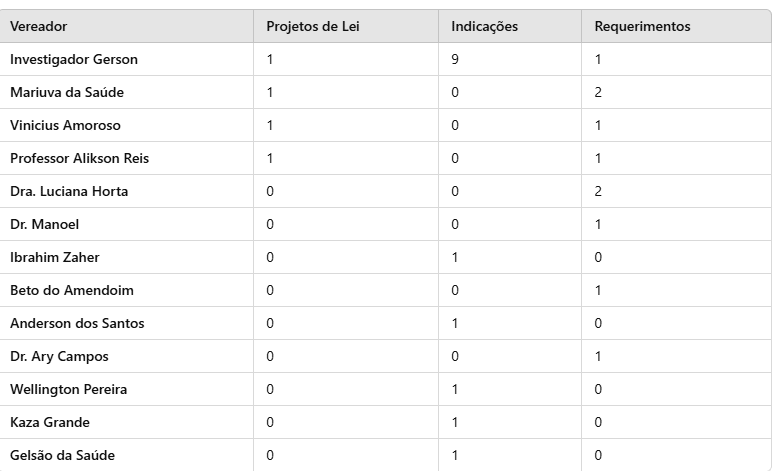Image resolution: width=776 pixels, height=471 pixels.
Task: Select the Gelsão da Saúde name cell
Action: click(x=62, y=456)
